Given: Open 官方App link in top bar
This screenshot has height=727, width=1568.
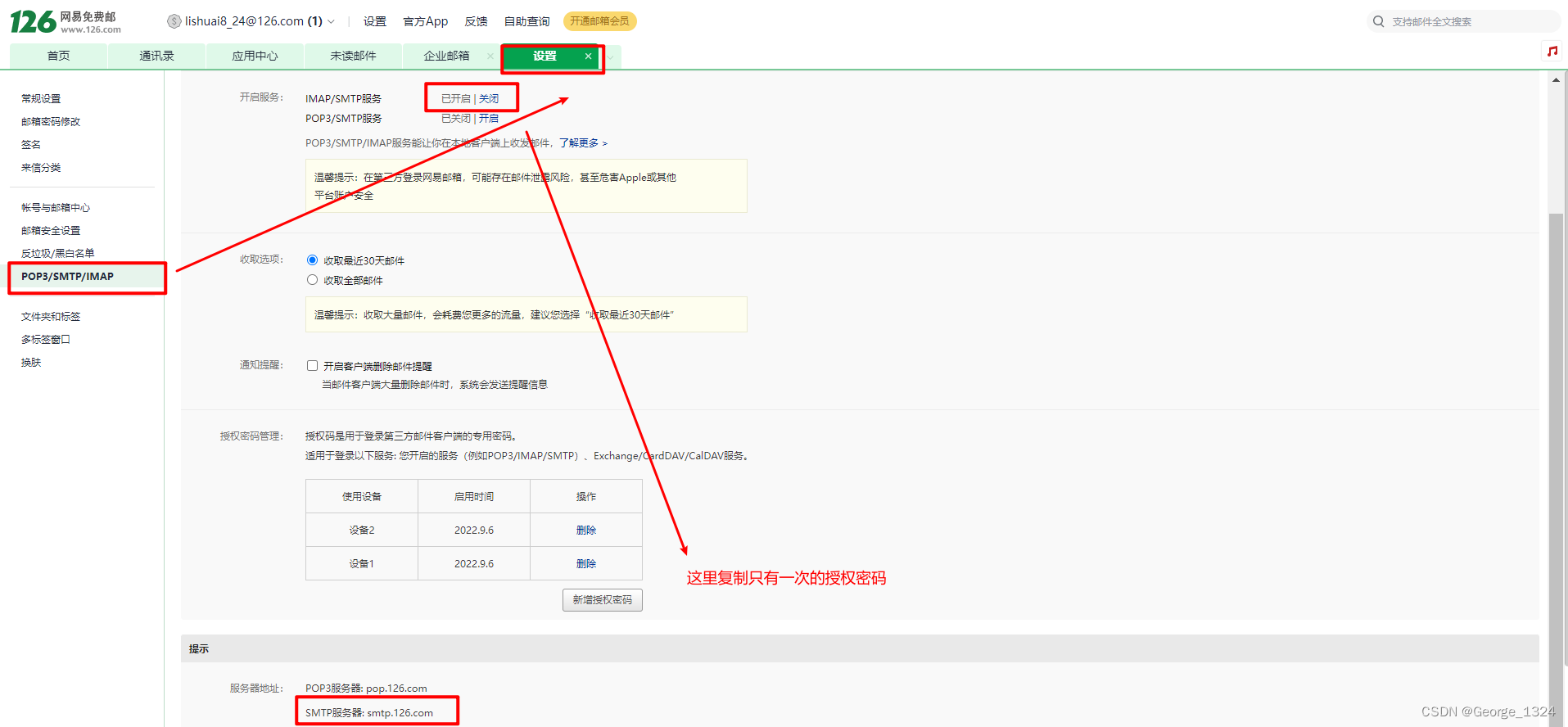Looking at the screenshot, I should [426, 21].
